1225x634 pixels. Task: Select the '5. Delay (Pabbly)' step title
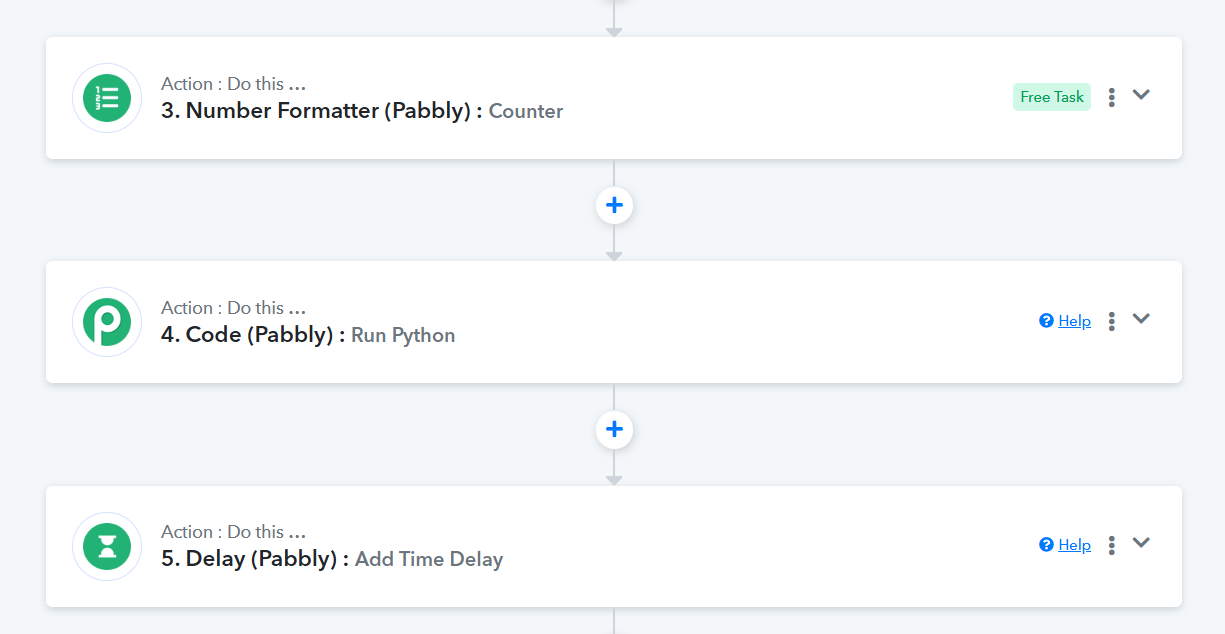pos(256,559)
